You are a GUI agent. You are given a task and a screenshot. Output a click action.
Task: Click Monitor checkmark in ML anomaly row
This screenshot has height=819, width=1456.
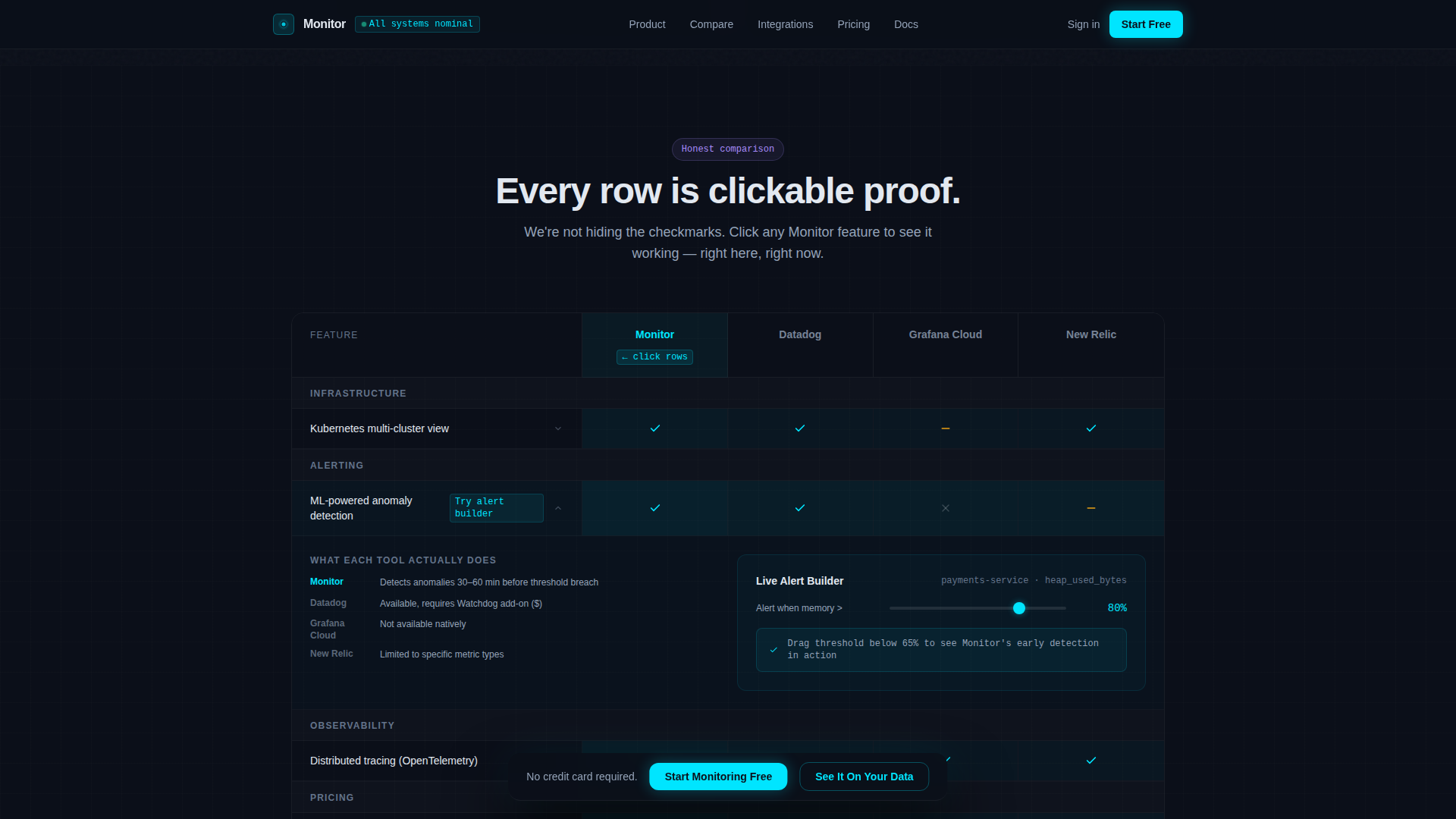tap(655, 508)
